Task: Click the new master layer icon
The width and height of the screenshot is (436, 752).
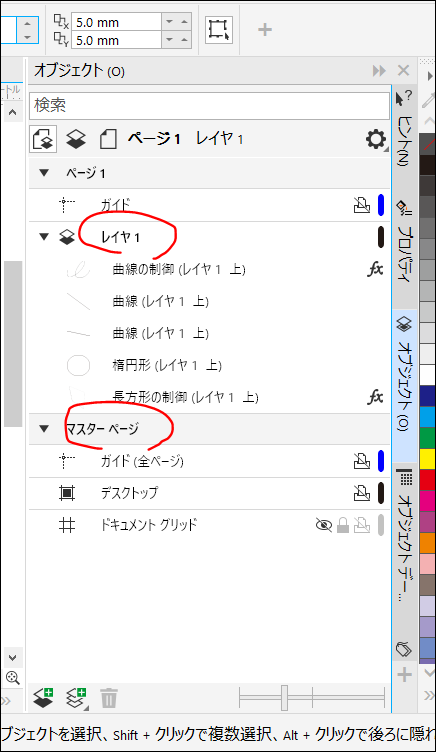Action: pos(77,698)
